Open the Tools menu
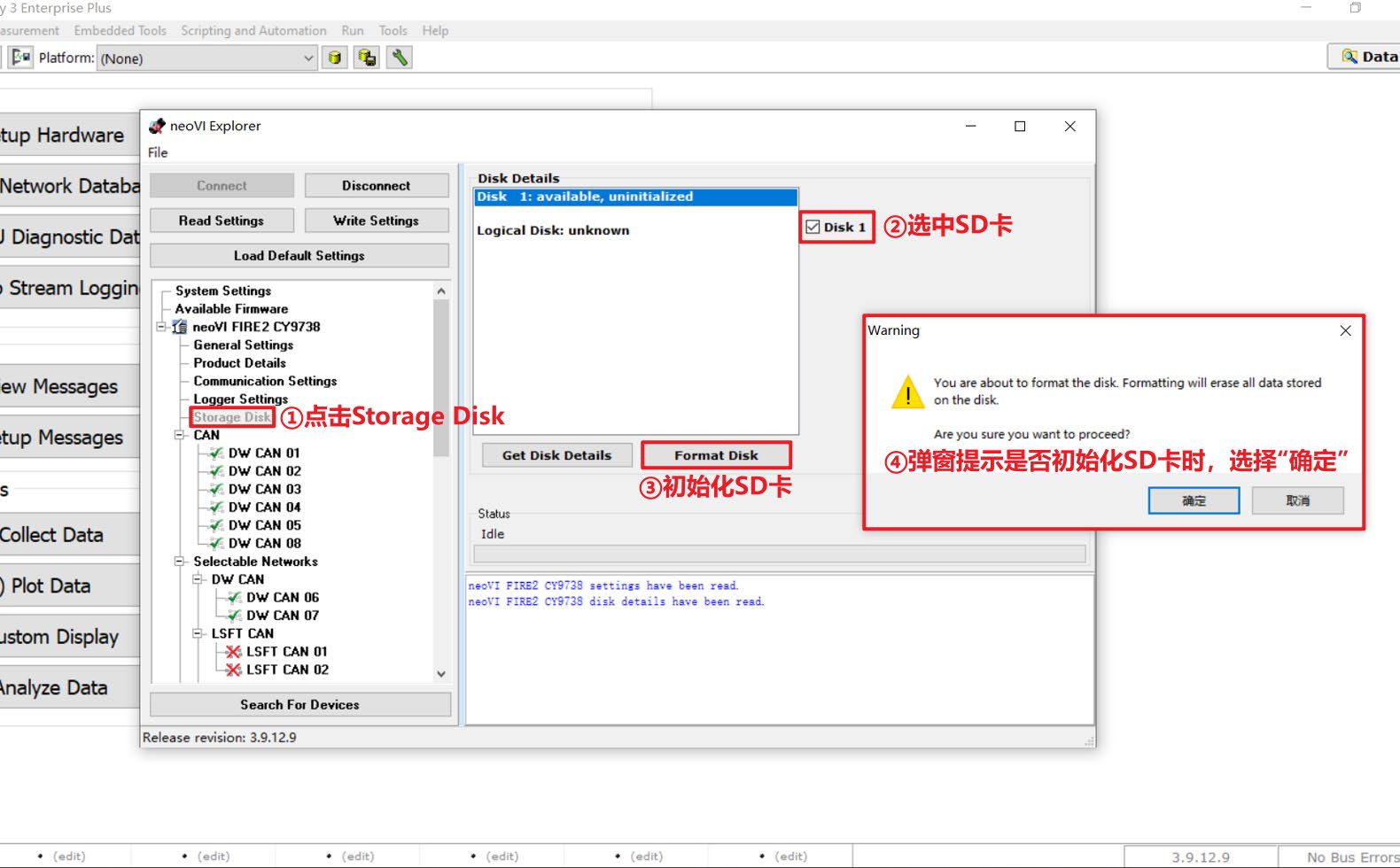The width and height of the screenshot is (1400, 868). click(x=393, y=30)
